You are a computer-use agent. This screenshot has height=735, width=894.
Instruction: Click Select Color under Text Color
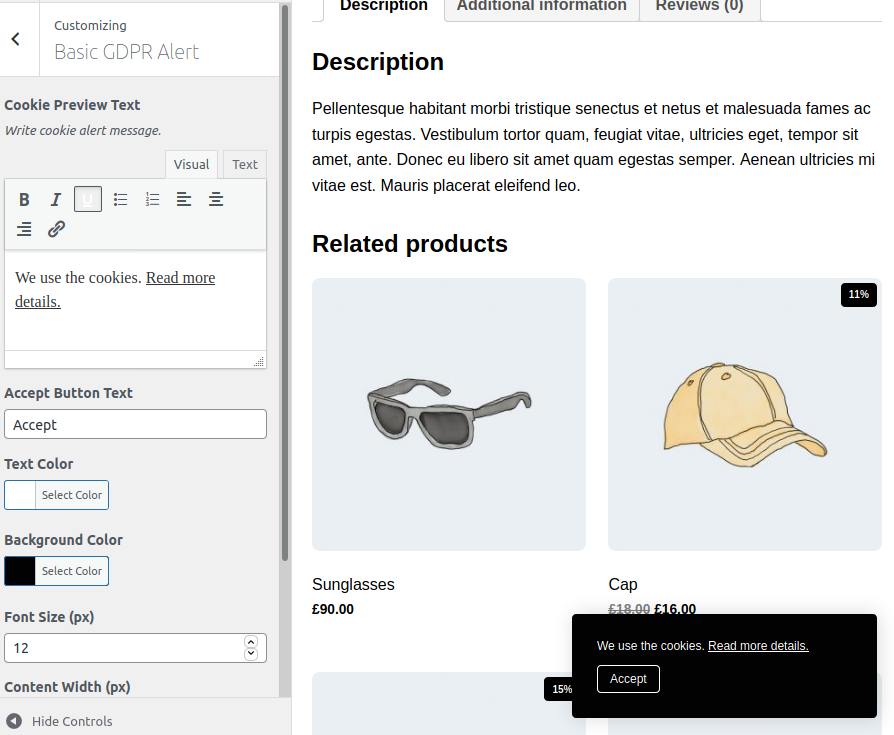click(x=72, y=495)
